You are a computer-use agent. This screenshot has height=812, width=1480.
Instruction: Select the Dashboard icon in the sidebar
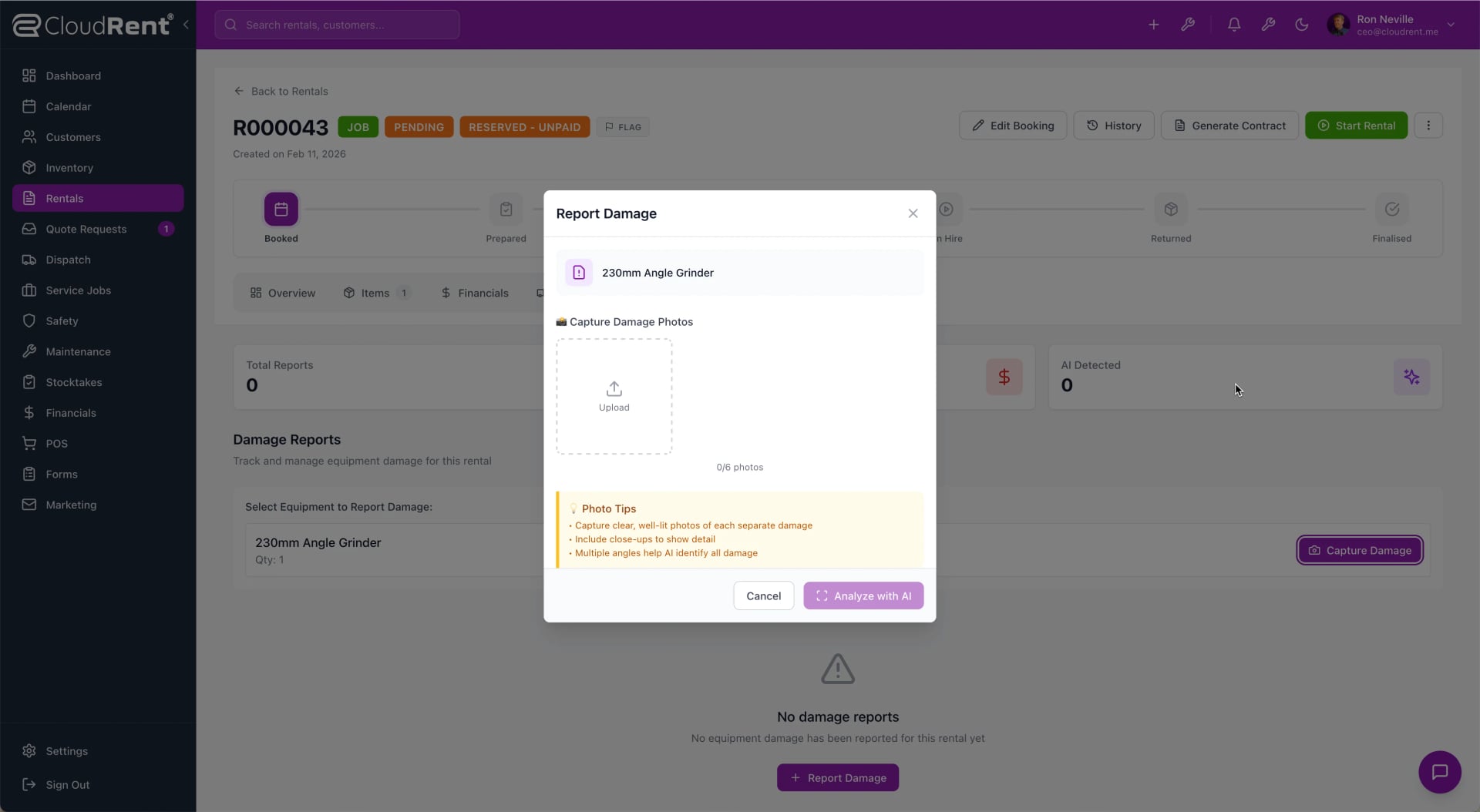coord(29,75)
